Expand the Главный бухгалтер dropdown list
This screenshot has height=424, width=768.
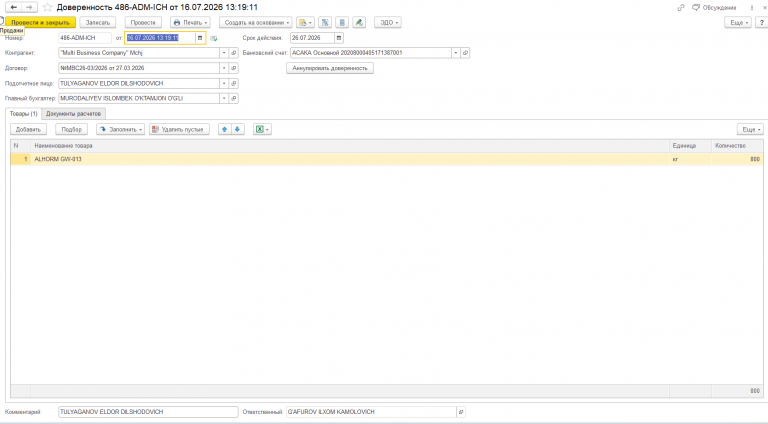(x=224, y=98)
